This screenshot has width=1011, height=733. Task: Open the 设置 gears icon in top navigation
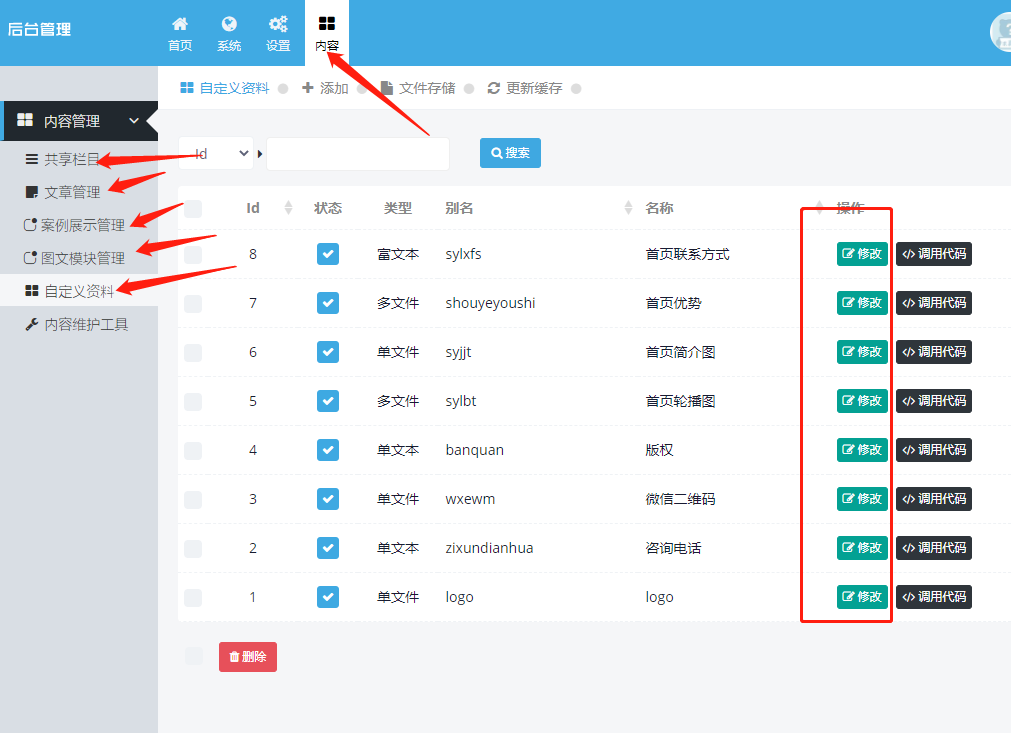click(x=278, y=34)
